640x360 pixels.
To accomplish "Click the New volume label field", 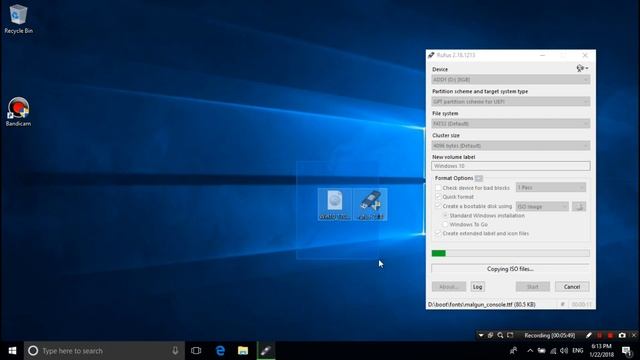I will (x=511, y=166).
